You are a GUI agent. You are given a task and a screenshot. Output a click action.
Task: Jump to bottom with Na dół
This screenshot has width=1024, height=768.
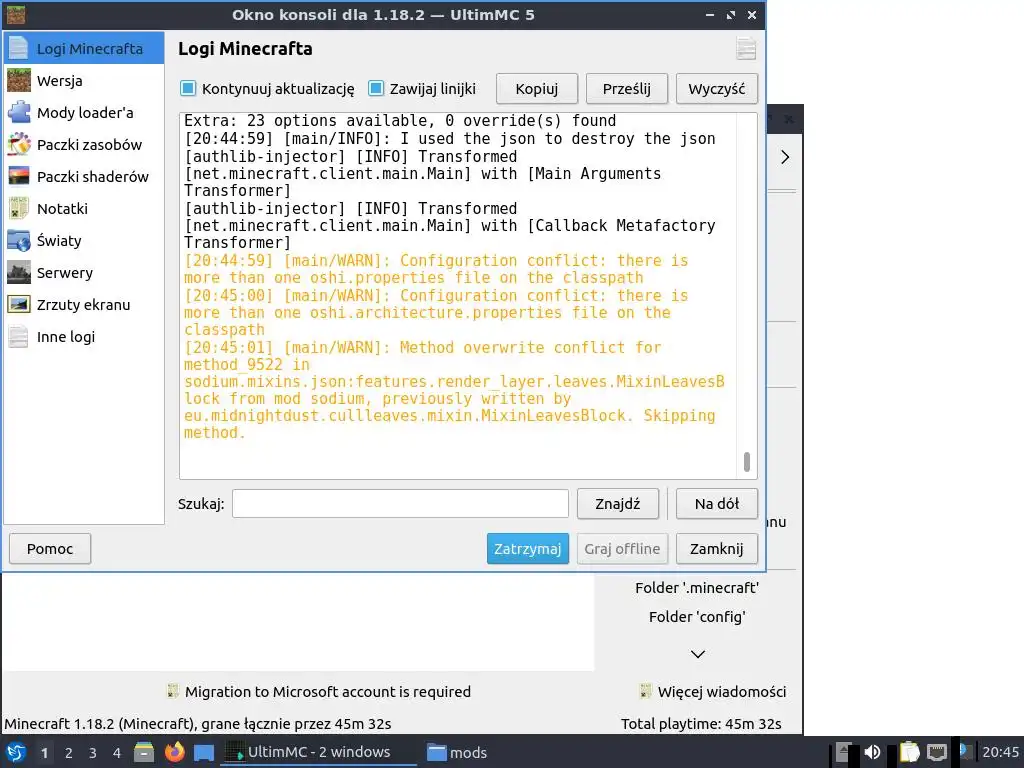tap(717, 504)
